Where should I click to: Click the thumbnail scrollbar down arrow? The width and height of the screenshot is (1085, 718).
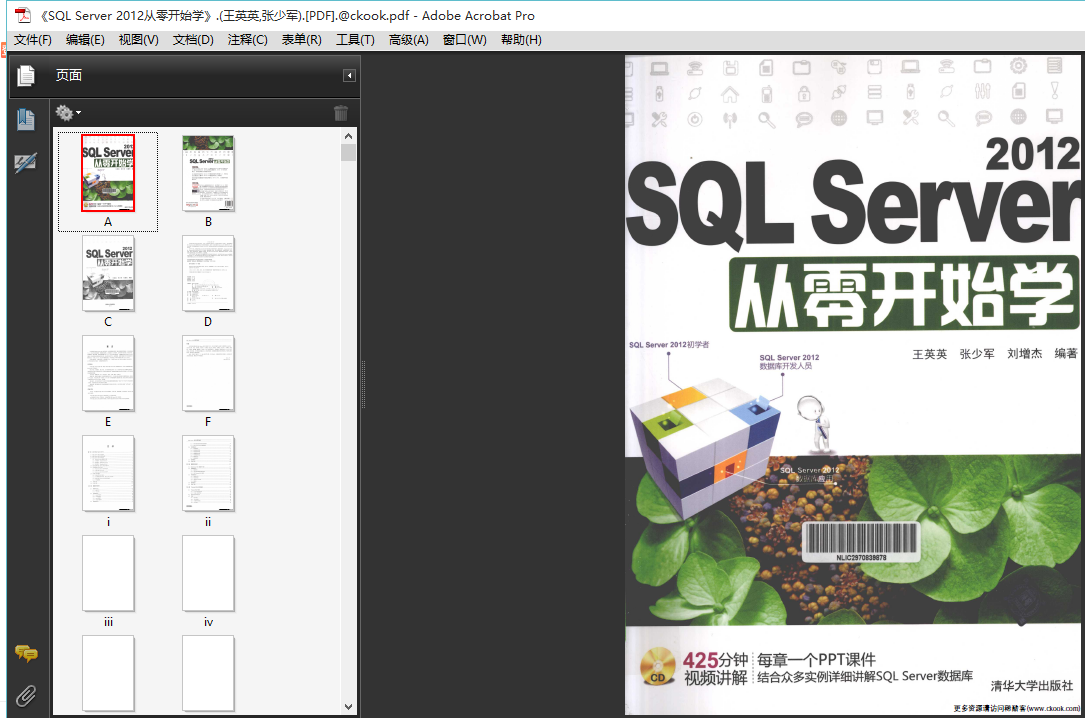[349, 707]
